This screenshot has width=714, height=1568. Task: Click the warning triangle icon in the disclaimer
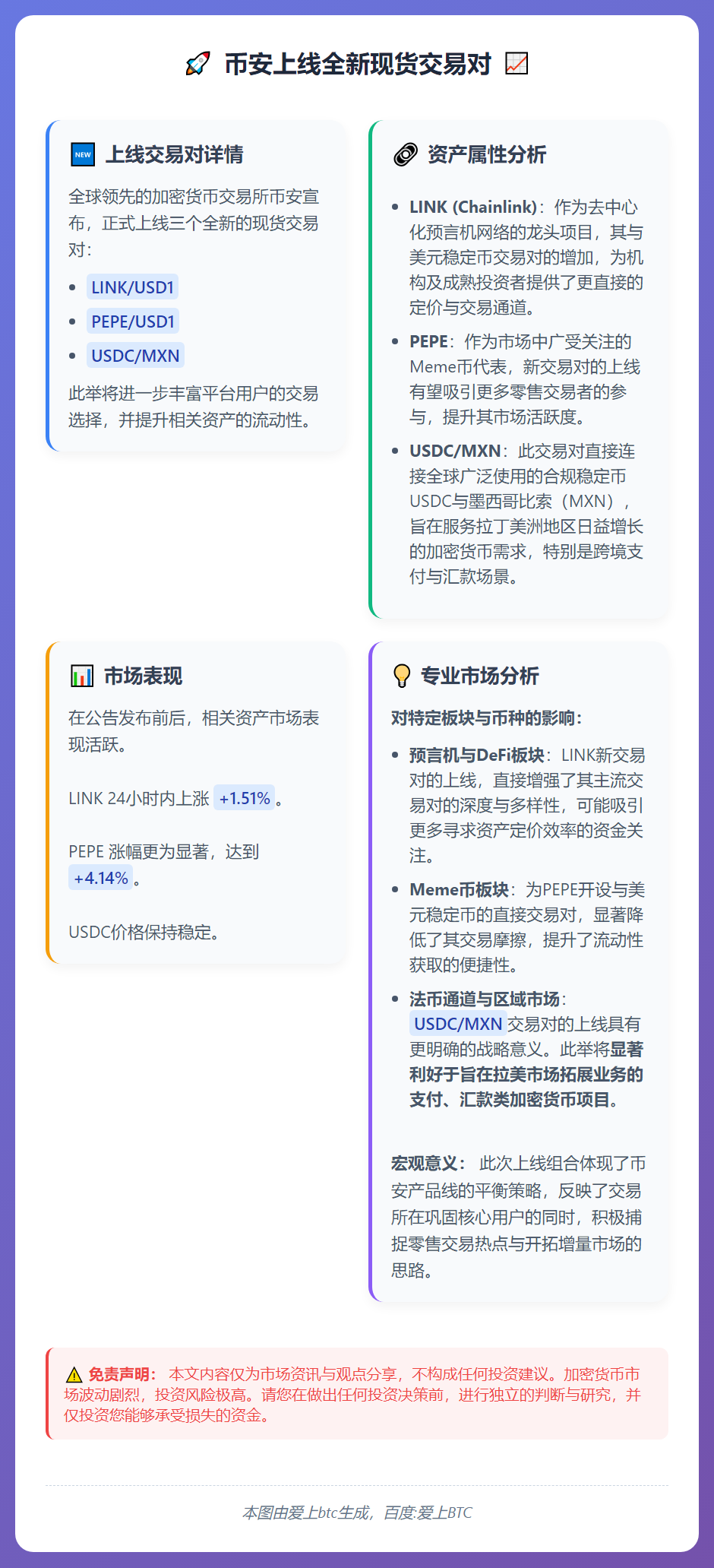(x=74, y=1375)
